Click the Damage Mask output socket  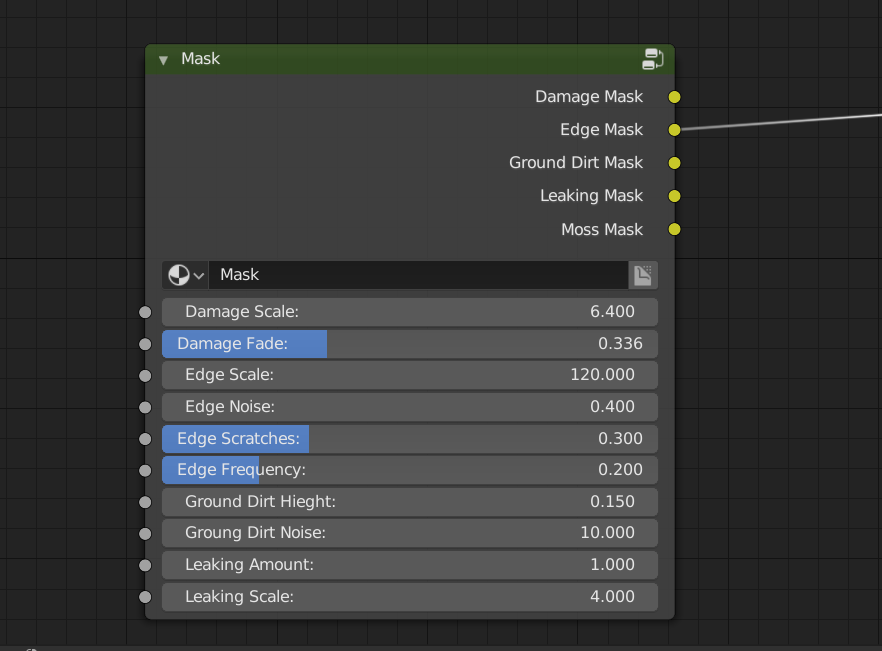point(674,97)
